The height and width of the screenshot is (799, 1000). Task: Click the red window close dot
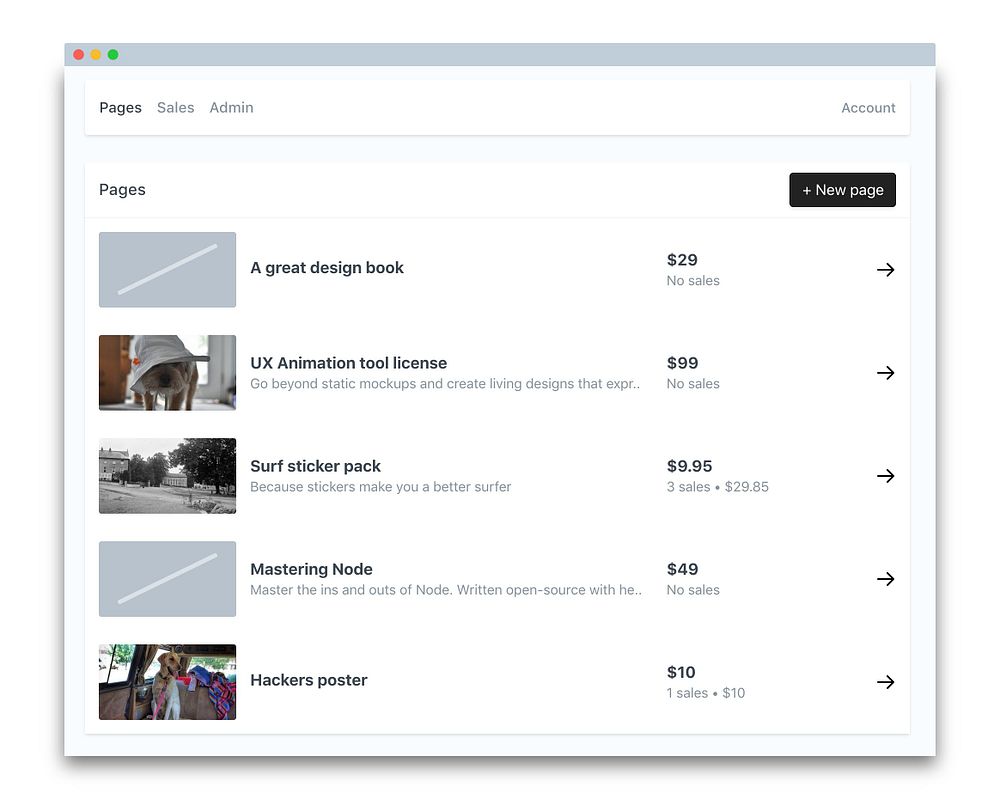[x=78, y=55]
